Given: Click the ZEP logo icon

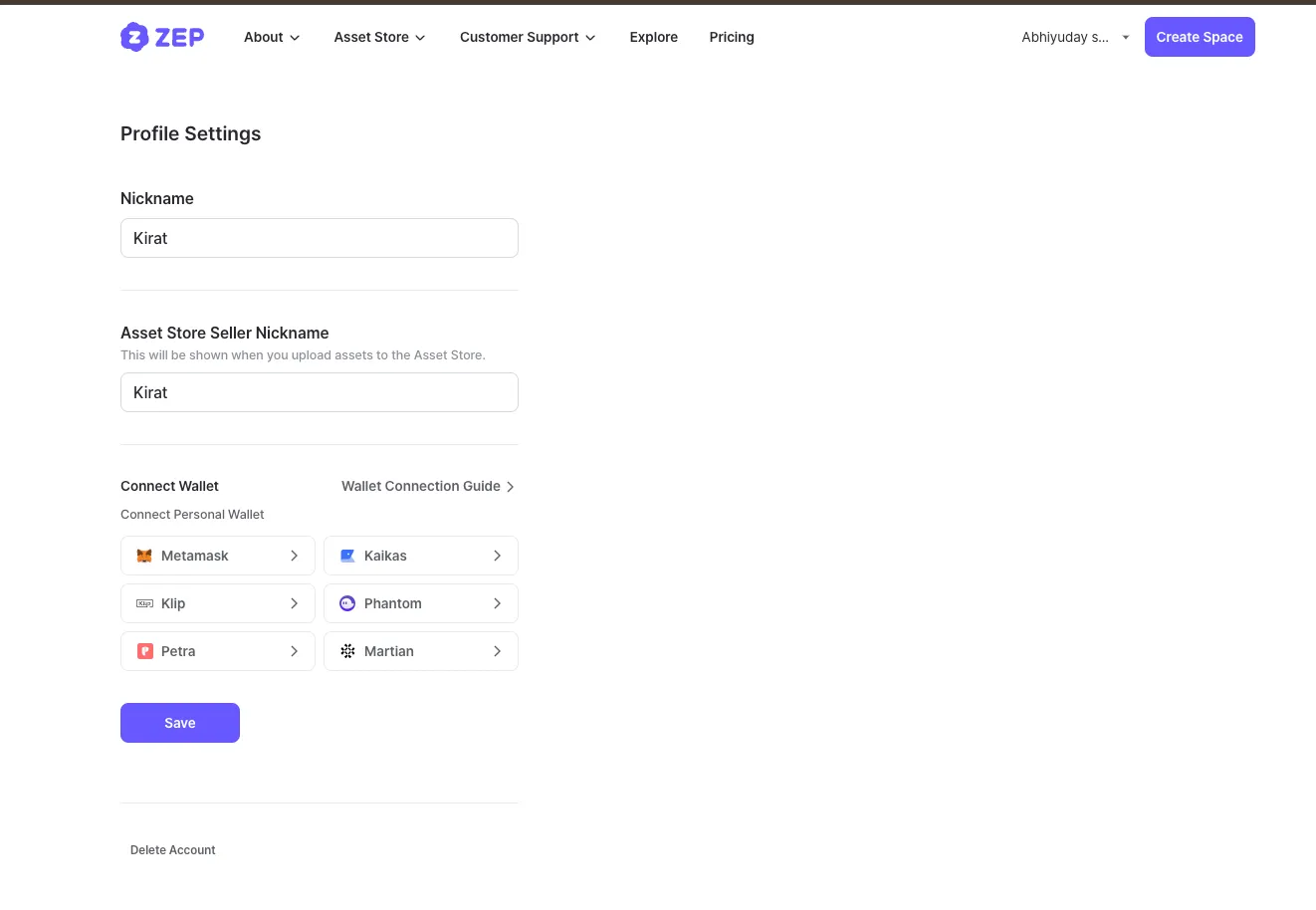Looking at the screenshot, I should click(134, 37).
